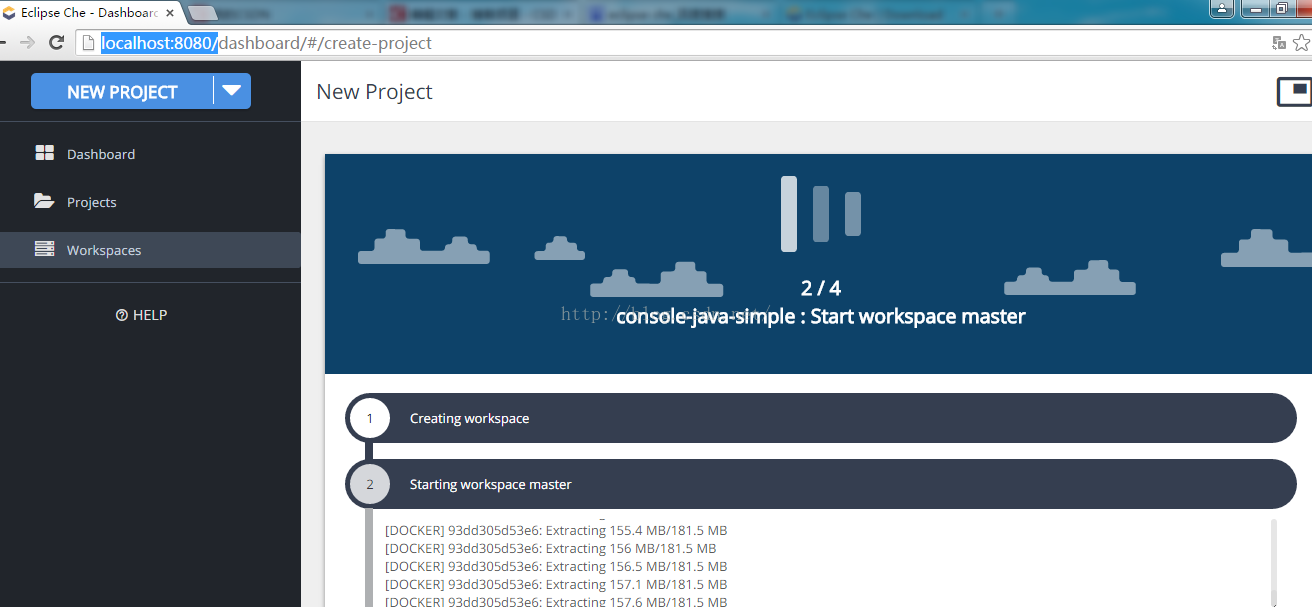Click the 2 / 4 progress text
Viewport: 1312px width, 607px height.
[821, 288]
